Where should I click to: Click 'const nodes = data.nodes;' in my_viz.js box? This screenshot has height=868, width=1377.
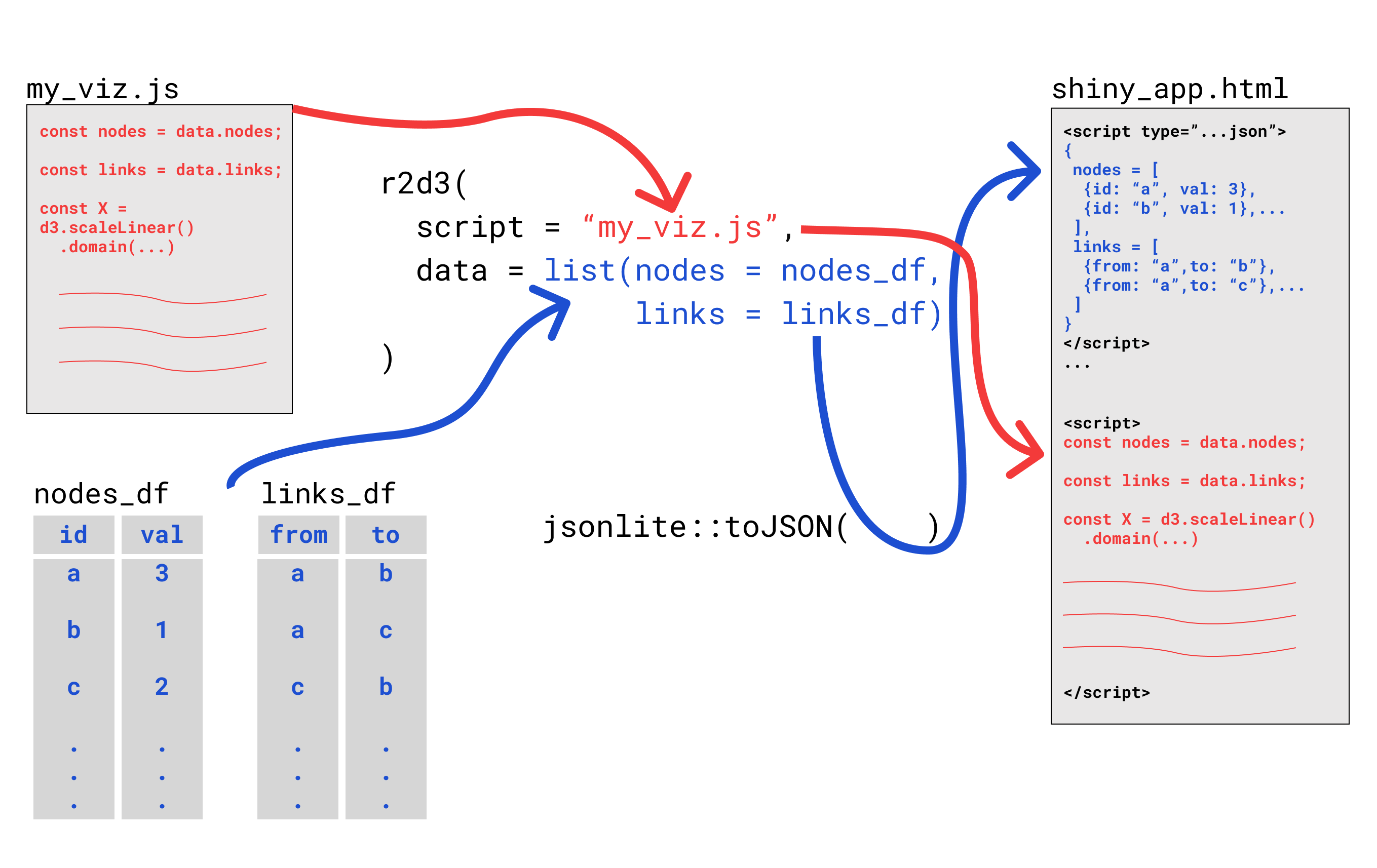pyautogui.click(x=161, y=132)
